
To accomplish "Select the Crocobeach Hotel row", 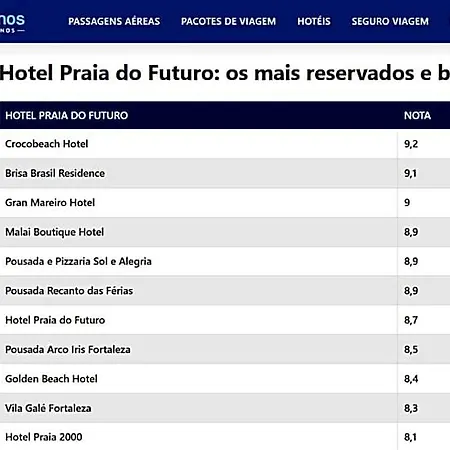I will [x=225, y=144].
